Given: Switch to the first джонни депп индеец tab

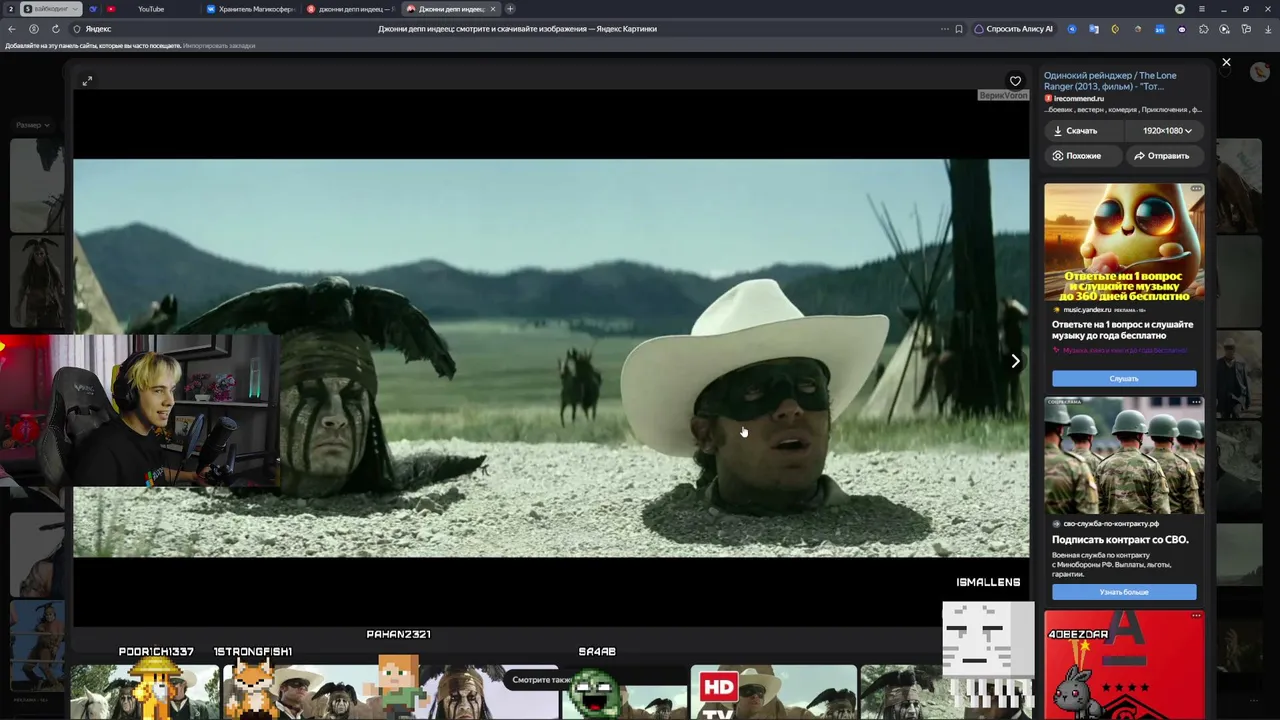Looking at the screenshot, I should pos(350,9).
